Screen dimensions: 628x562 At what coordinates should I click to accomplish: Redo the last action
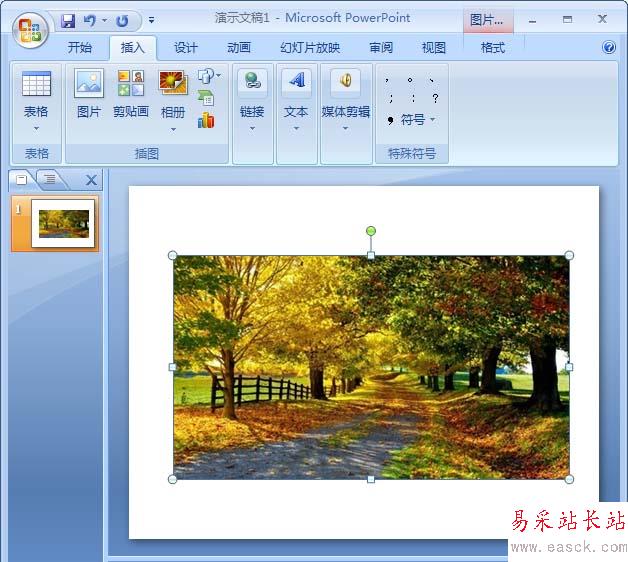[x=122, y=20]
